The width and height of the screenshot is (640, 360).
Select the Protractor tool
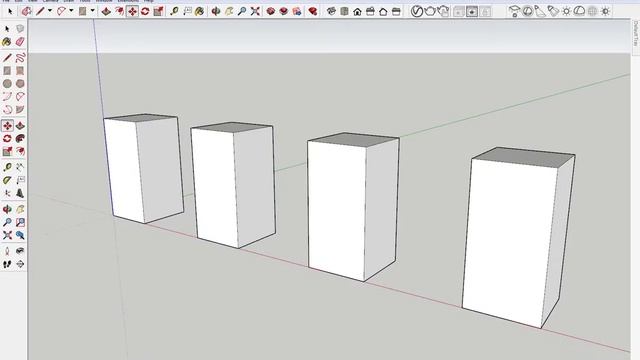[7, 180]
